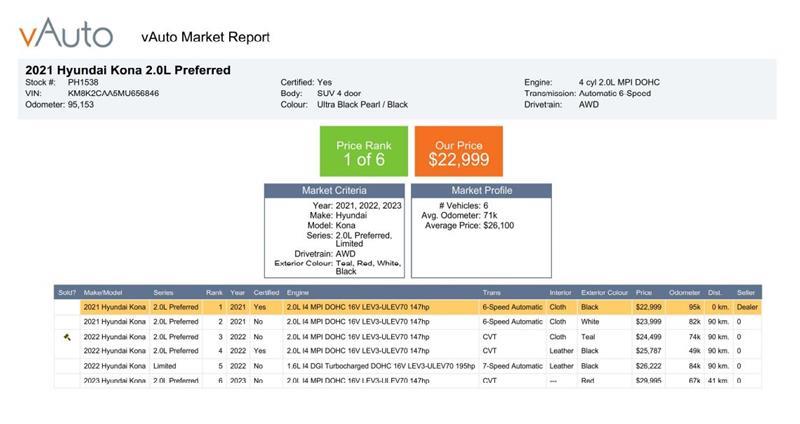The width and height of the screenshot is (800, 424).
Task: Click the $26,222 price cell
Action: [x=648, y=366]
